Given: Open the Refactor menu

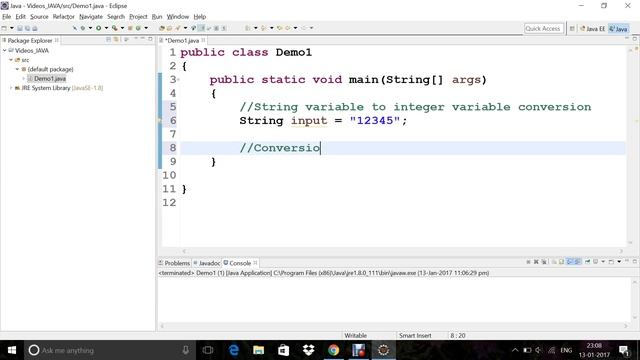Looking at the screenshot, I should click(x=64, y=17).
